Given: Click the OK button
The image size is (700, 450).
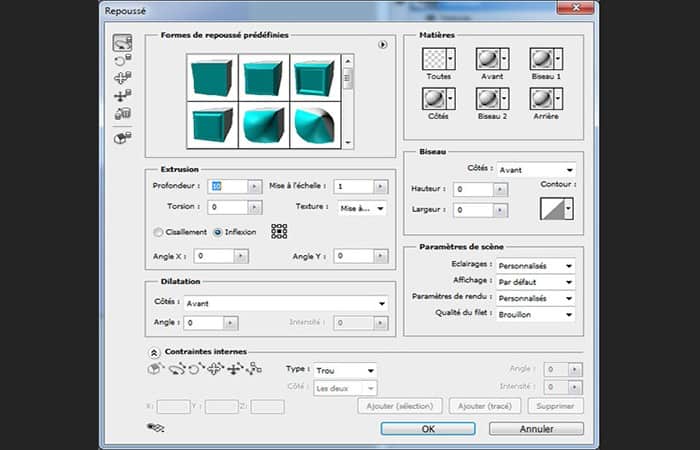Looking at the screenshot, I should click(427, 428).
